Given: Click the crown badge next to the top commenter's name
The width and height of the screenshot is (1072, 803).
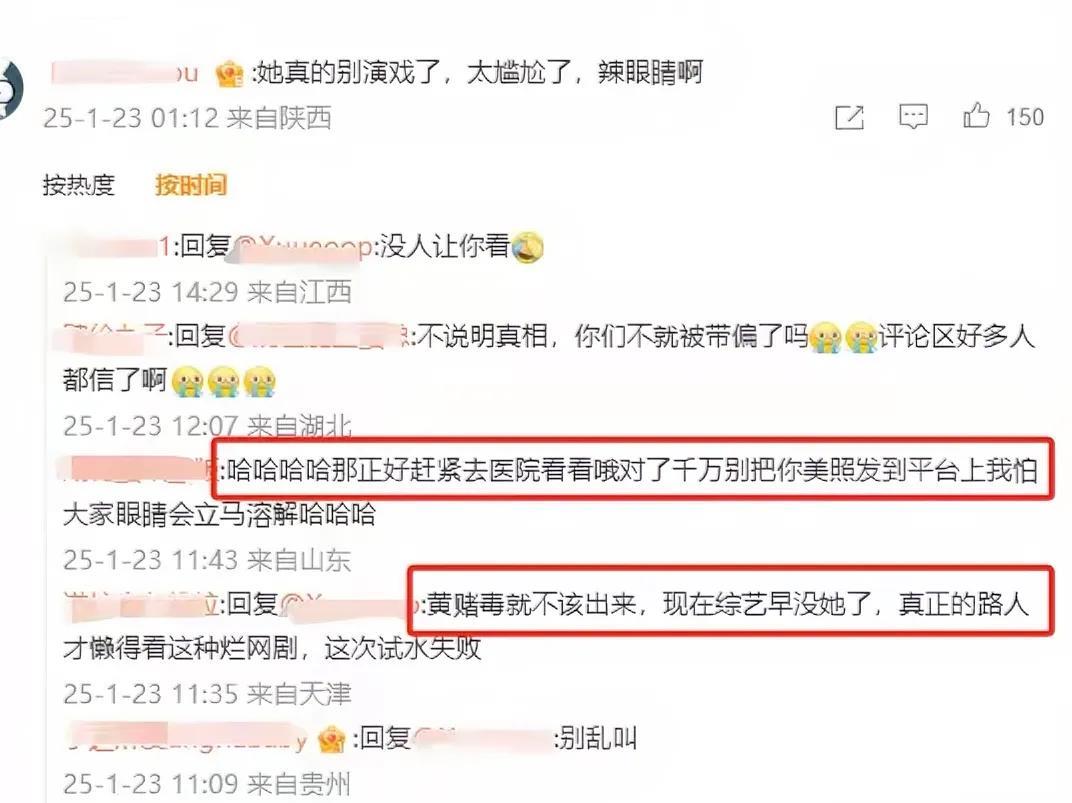Looking at the screenshot, I should coord(229,74).
